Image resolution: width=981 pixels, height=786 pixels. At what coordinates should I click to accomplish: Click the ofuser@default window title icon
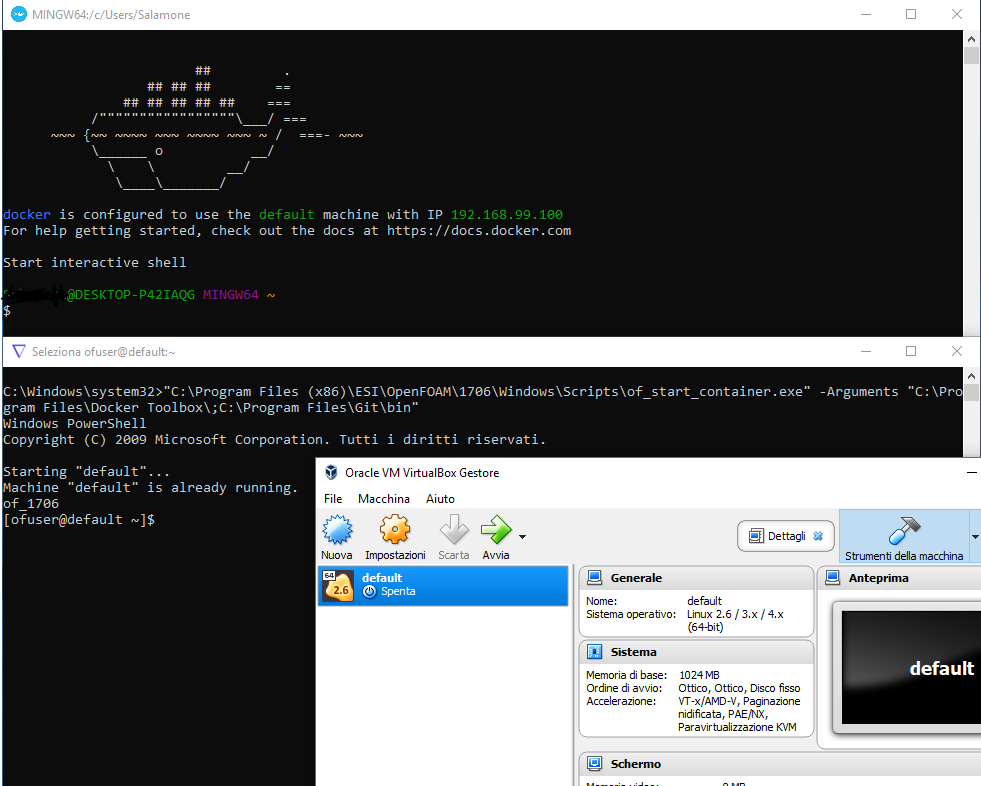(x=19, y=352)
